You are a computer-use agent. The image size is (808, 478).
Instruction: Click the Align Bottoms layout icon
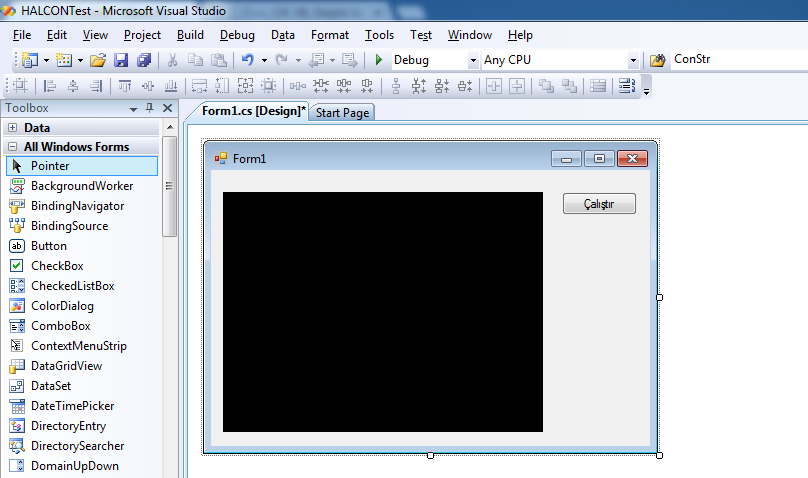(171, 86)
